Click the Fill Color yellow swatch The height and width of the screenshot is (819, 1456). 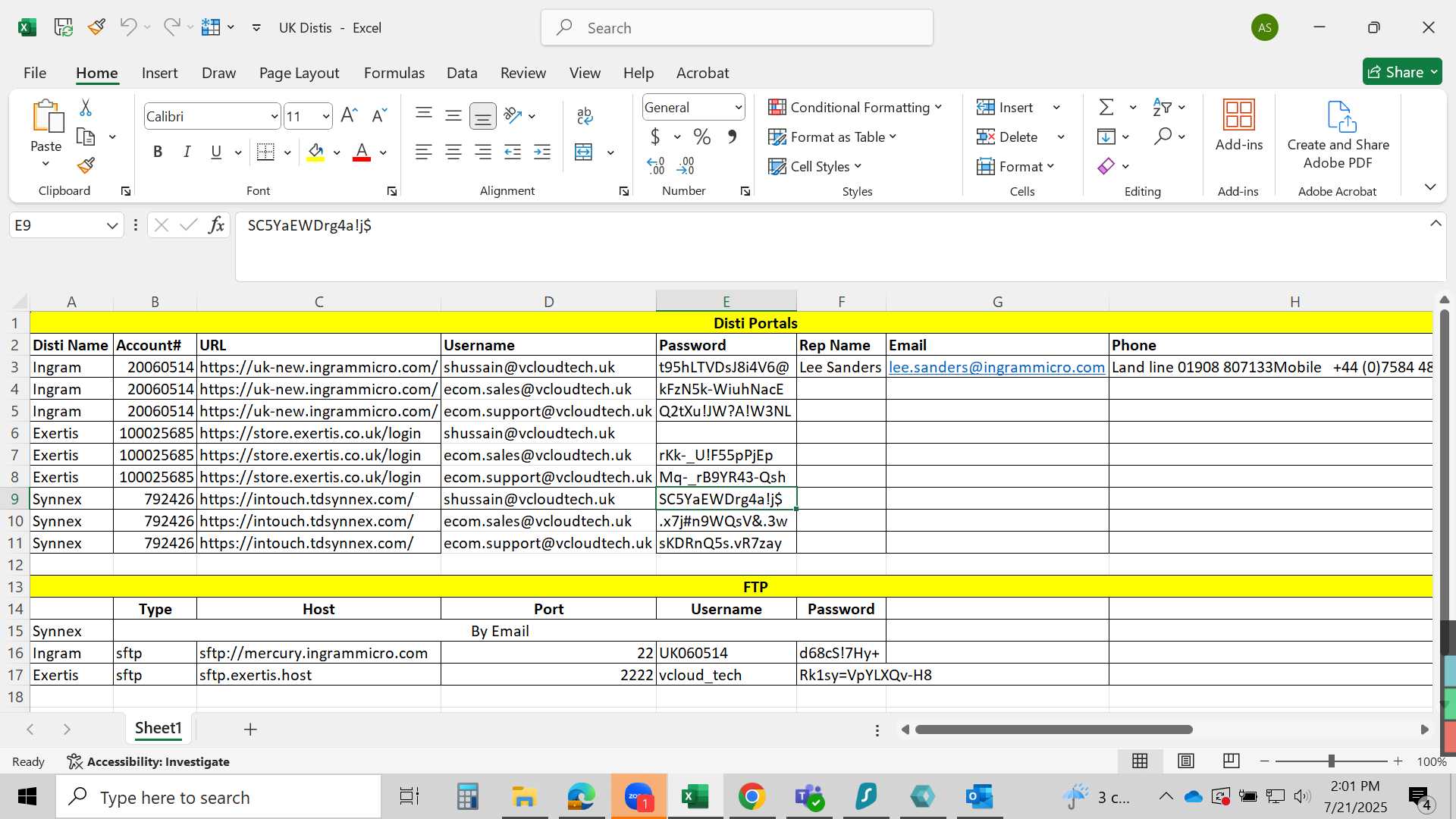316,152
